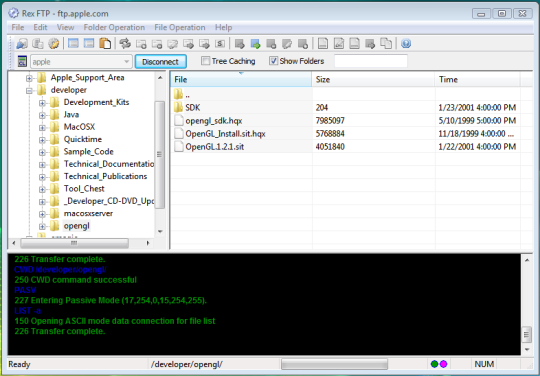This screenshot has width=540, height=376.
Task: Click the gray folder icon with a pencil
Action: (173, 44)
